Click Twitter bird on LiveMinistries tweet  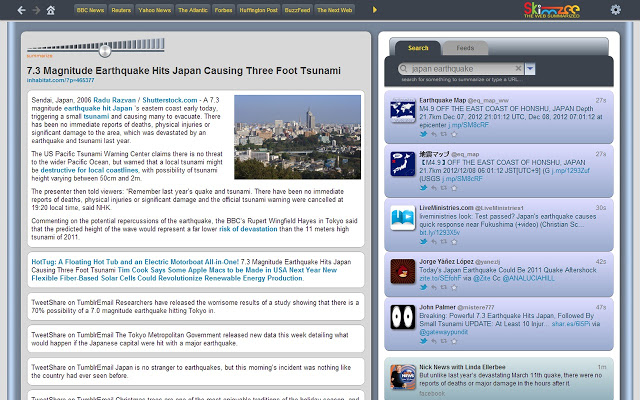(423, 242)
